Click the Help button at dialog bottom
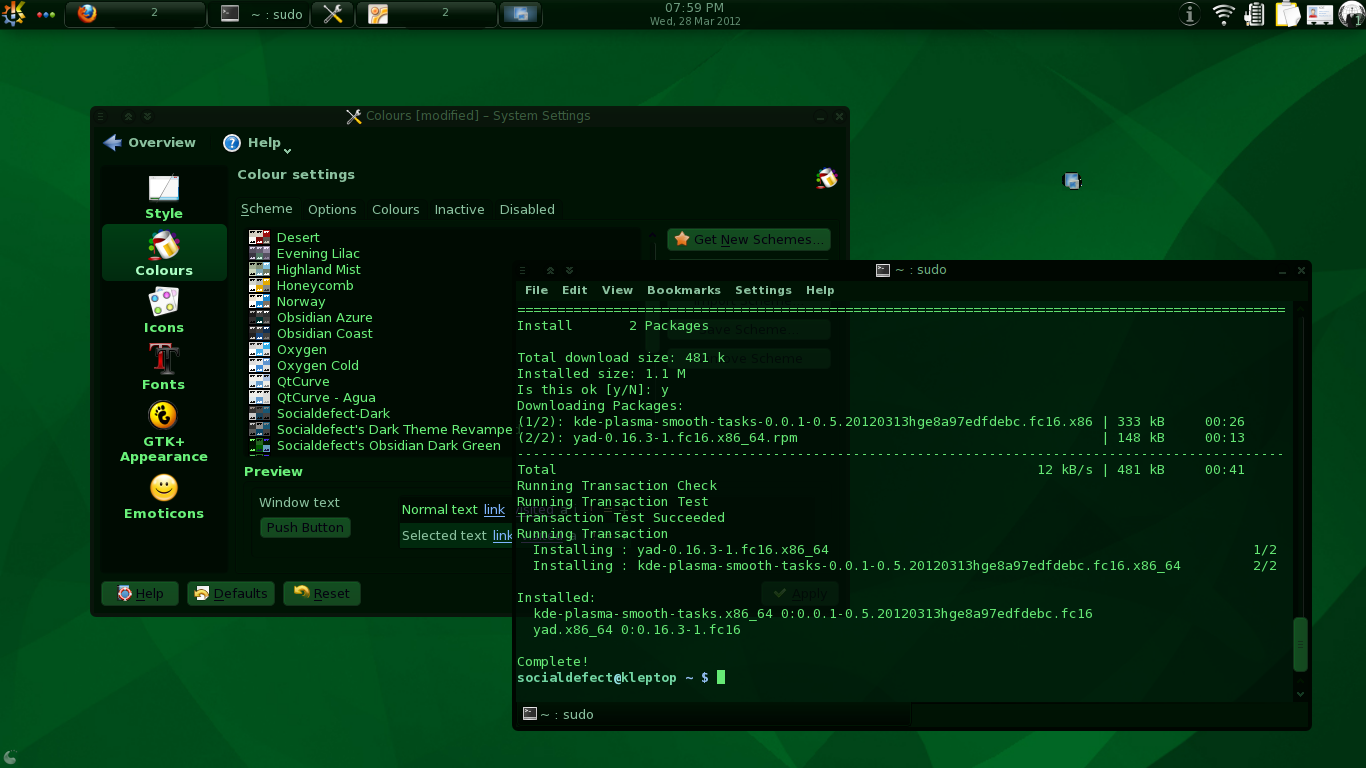1366x768 pixels. pyautogui.click(x=140, y=593)
